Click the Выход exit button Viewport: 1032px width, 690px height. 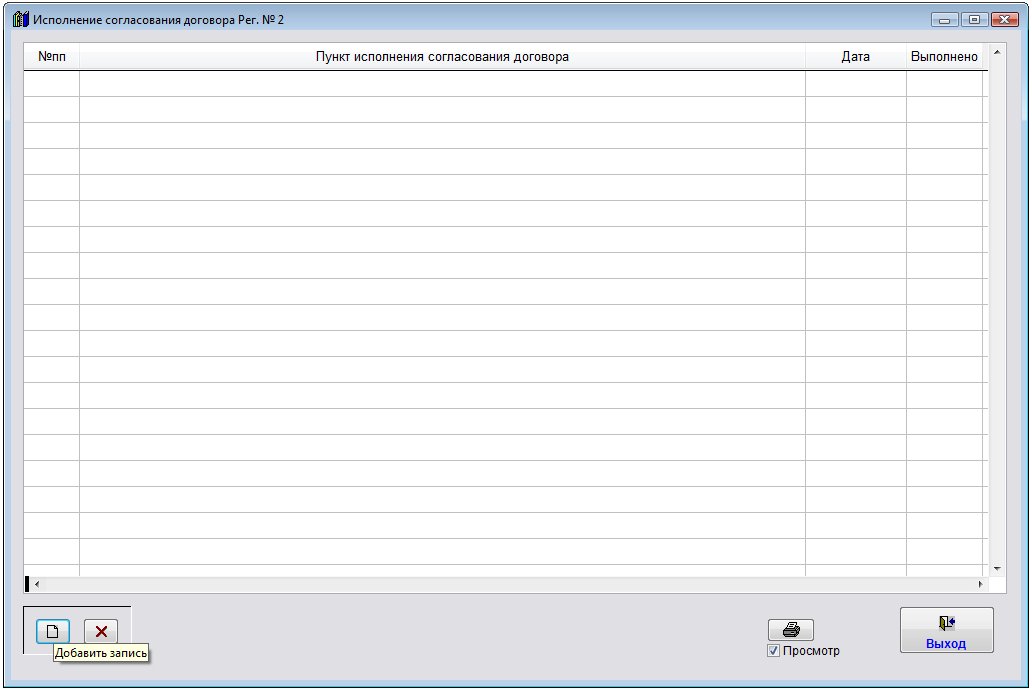pyautogui.click(x=946, y=630)
